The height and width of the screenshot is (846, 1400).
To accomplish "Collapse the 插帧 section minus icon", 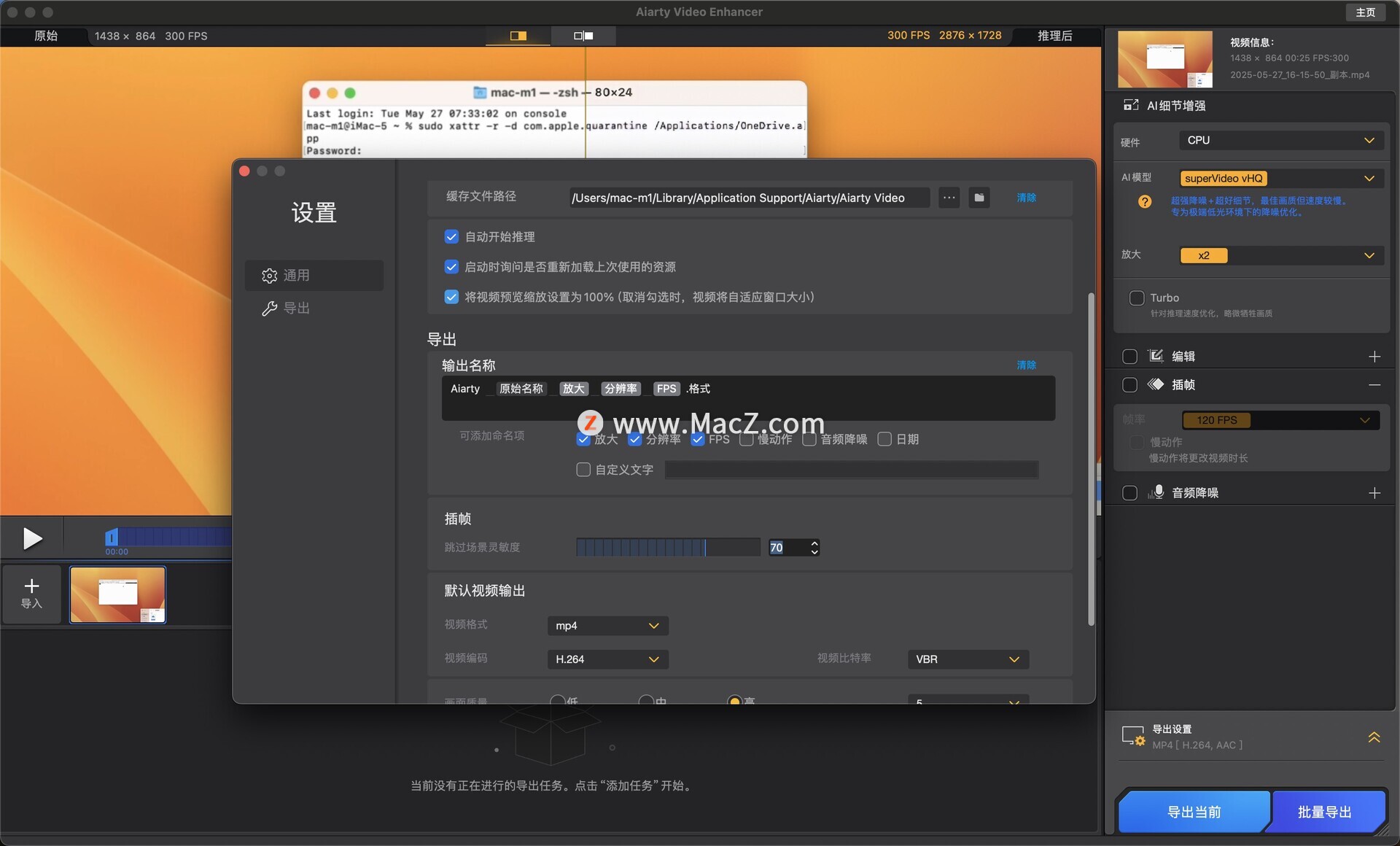I will 1374,384.
